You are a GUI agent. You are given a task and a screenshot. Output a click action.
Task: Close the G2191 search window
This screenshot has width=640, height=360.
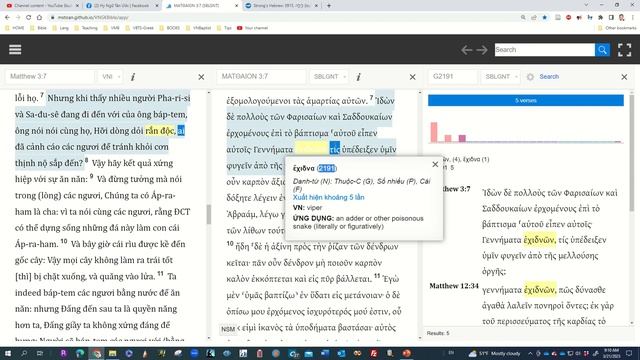(624, 77)
